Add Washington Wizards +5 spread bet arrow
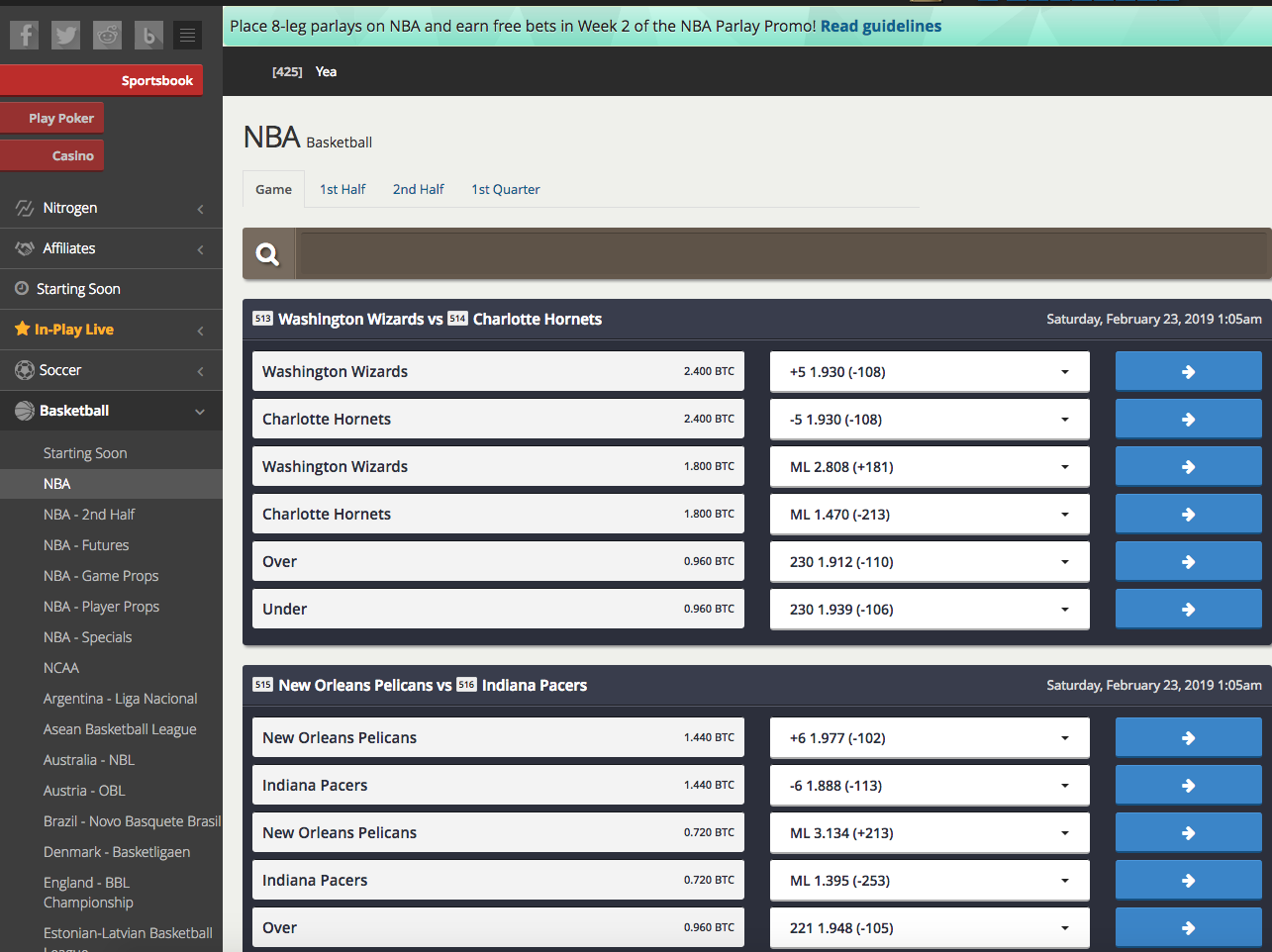Image resolution: width=1272 pixels, height=952 pixels. point(1189,372)
